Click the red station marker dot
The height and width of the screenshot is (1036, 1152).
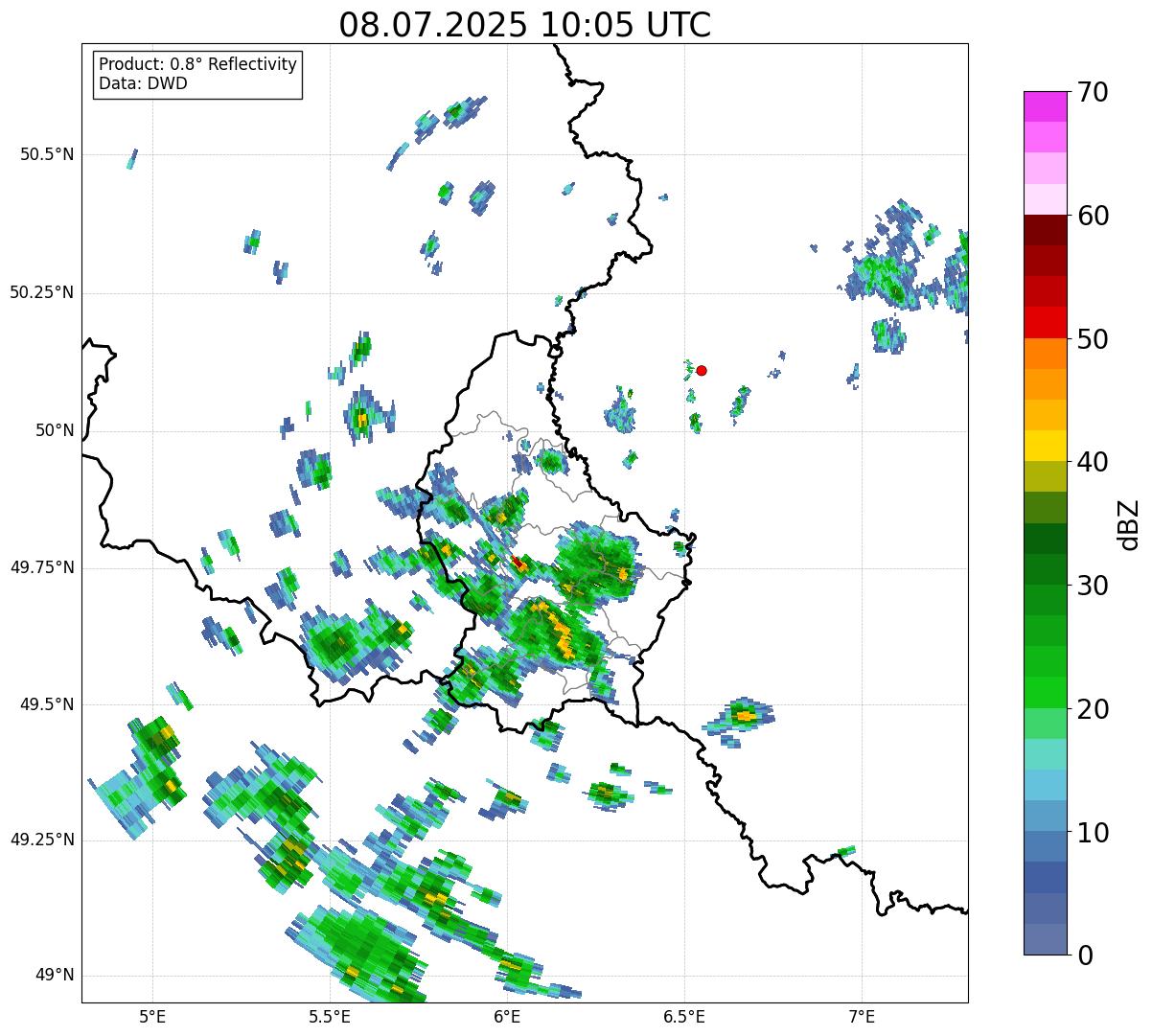pyautogui.click(x=702, y=370)
